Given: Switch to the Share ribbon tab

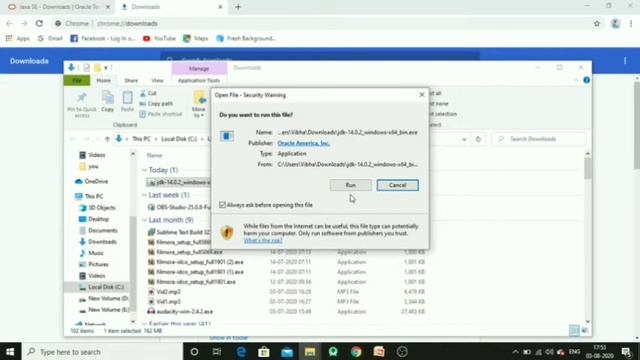Looking at the screenshot, I should click(x=131, y=80).
